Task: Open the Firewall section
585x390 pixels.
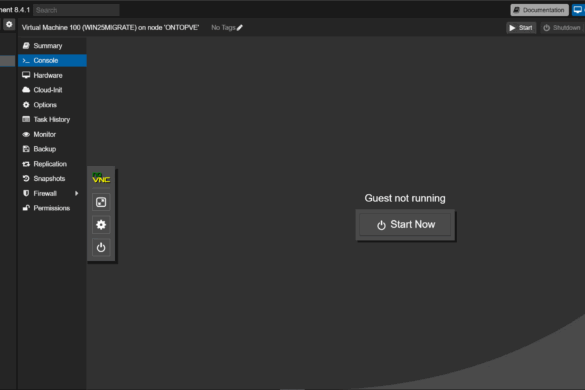Action: coord(52,193)
